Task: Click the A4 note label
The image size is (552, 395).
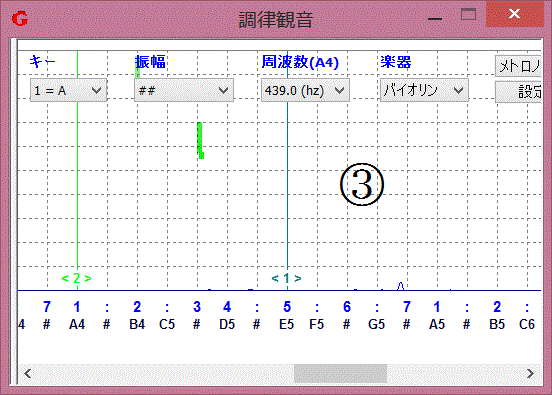Action: (x=77, y=324)
